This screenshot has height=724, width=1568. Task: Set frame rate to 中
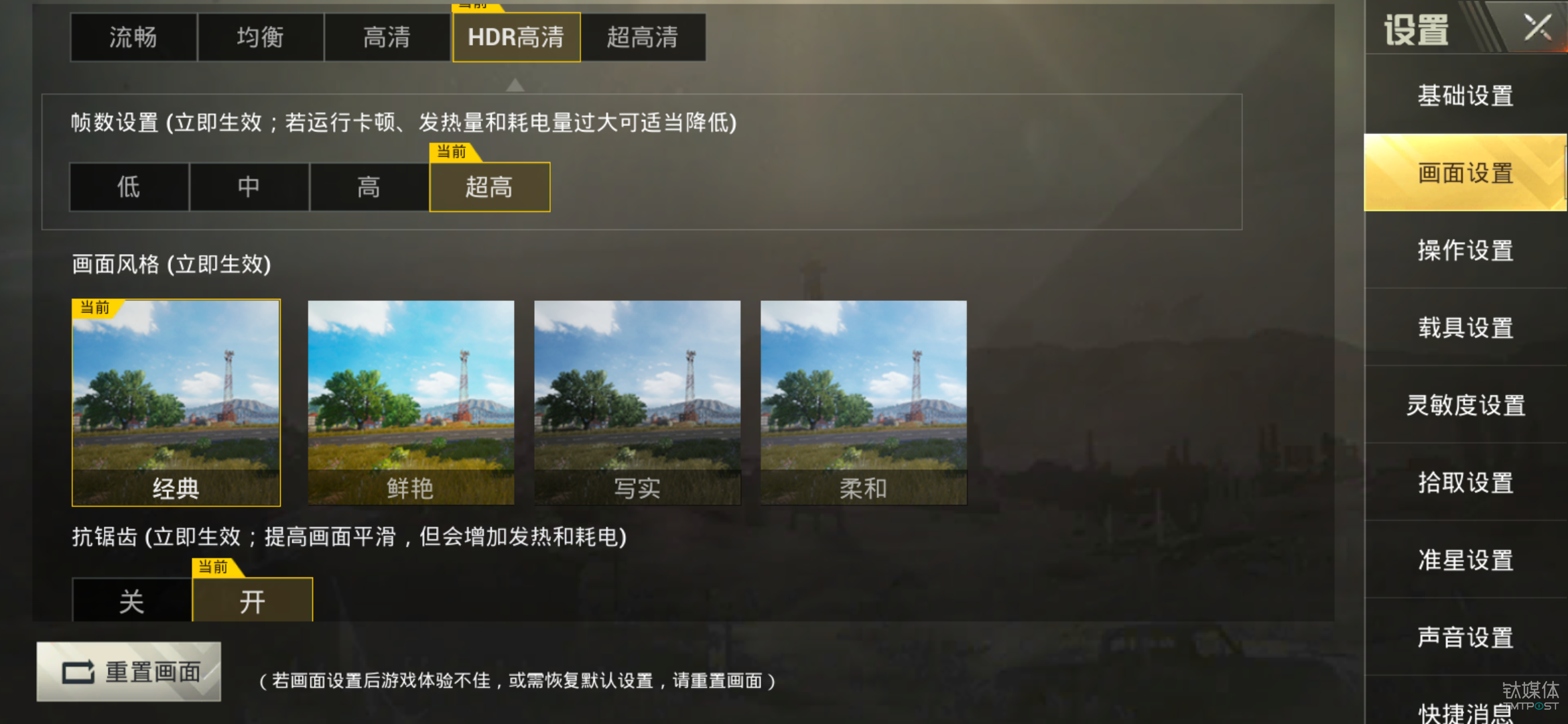[x=249, y=187]
